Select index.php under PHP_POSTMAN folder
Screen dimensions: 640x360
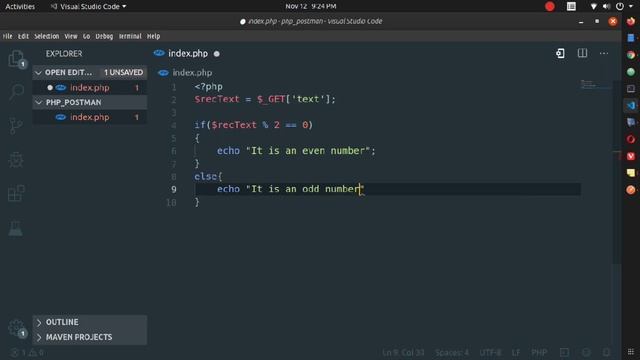pos(90,117)
